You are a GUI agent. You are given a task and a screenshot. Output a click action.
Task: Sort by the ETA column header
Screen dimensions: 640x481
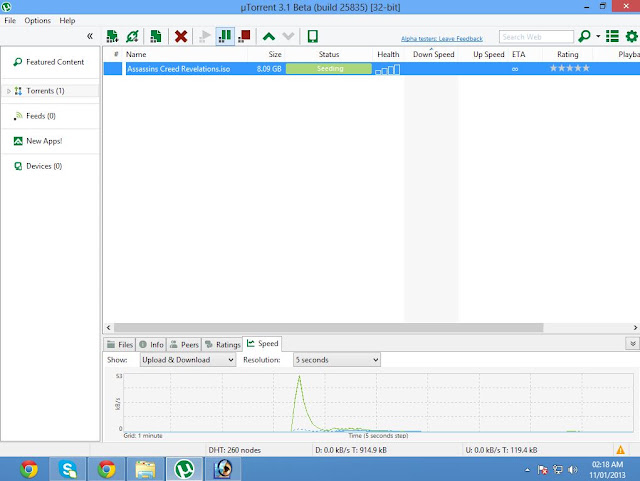click(525, 54)
